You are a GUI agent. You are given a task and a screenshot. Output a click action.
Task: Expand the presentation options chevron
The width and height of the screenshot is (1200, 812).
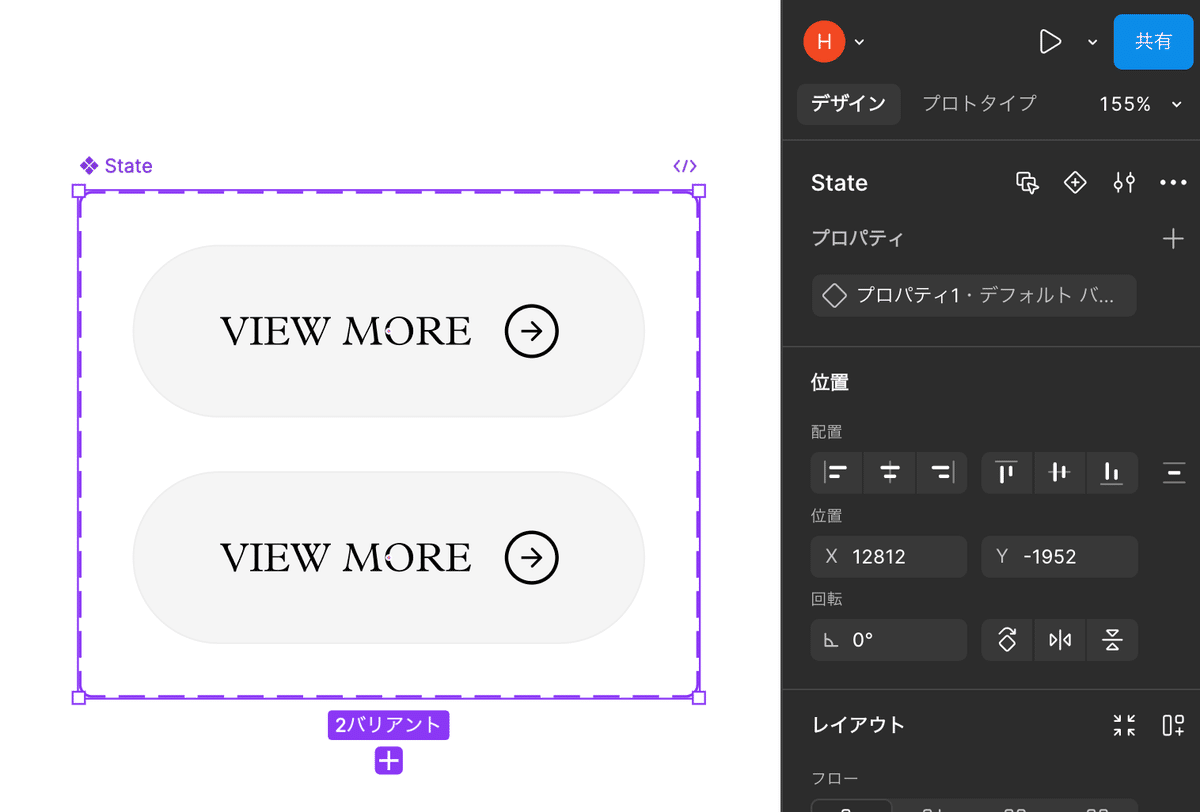pos(1092,42)
